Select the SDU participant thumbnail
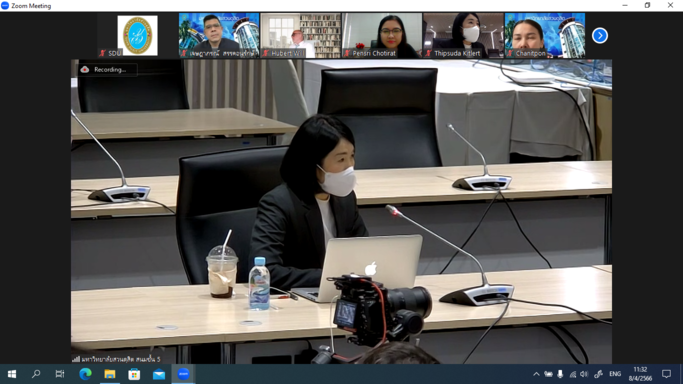 pos(137,36)
